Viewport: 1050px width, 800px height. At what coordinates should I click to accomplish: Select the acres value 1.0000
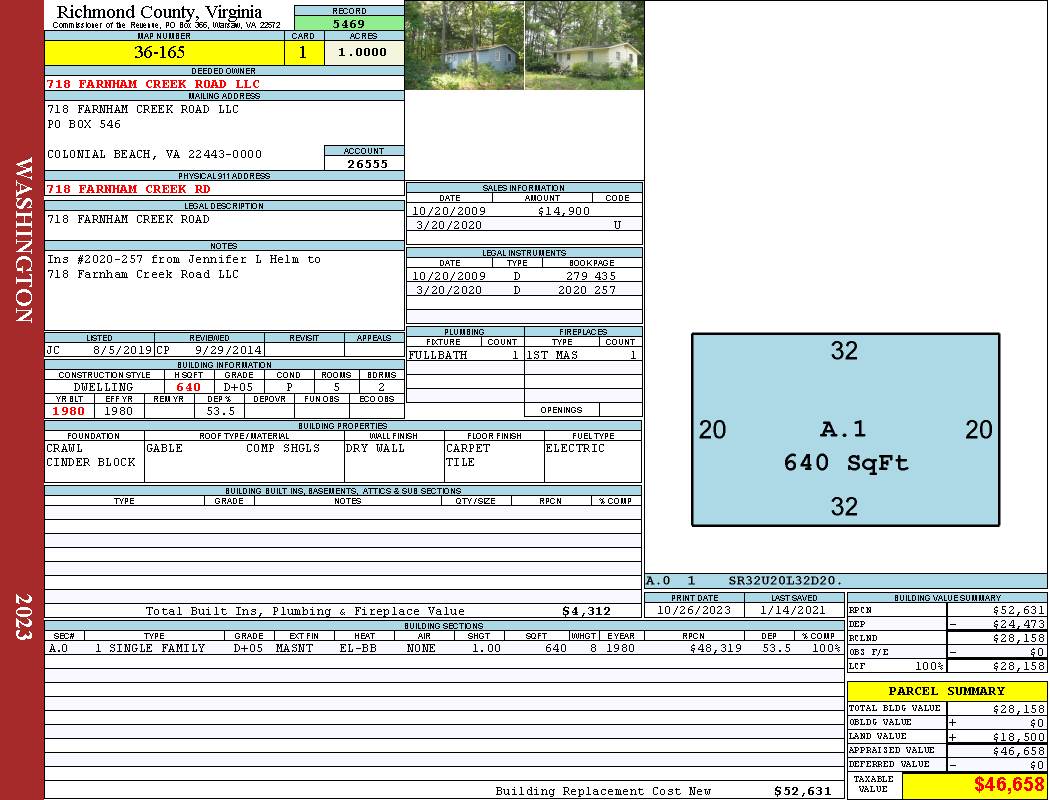[364, 52]
